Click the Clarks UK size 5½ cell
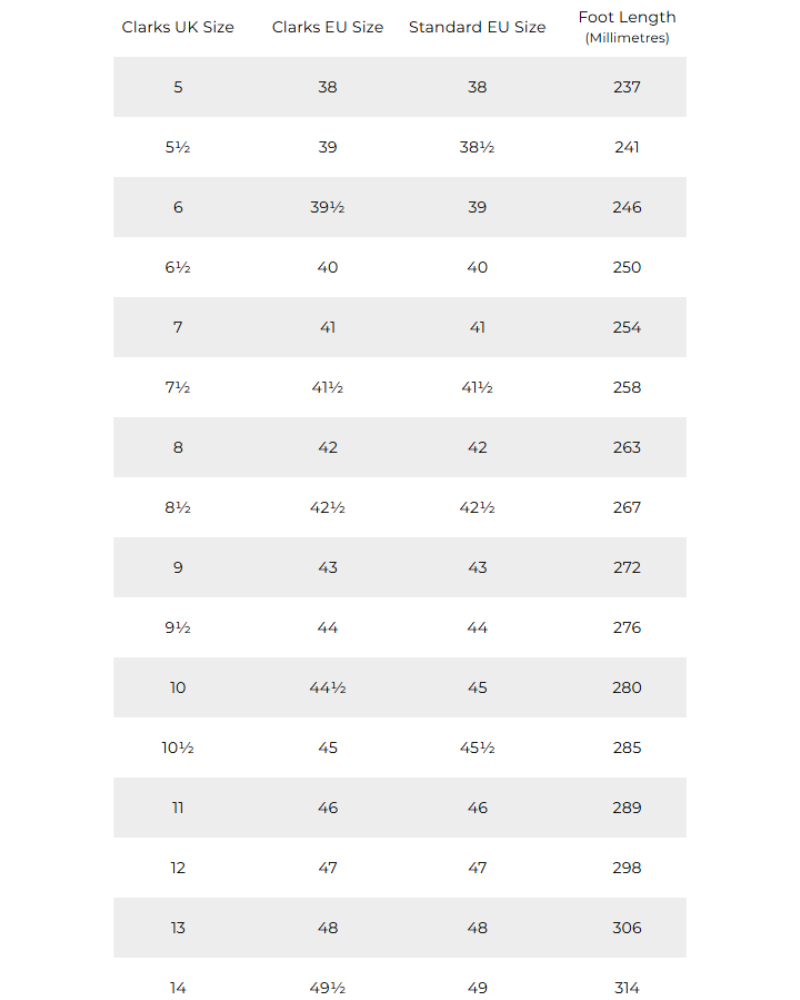Image resolution: width=800 pixels, height=1000 pixels. pos(178,147)
